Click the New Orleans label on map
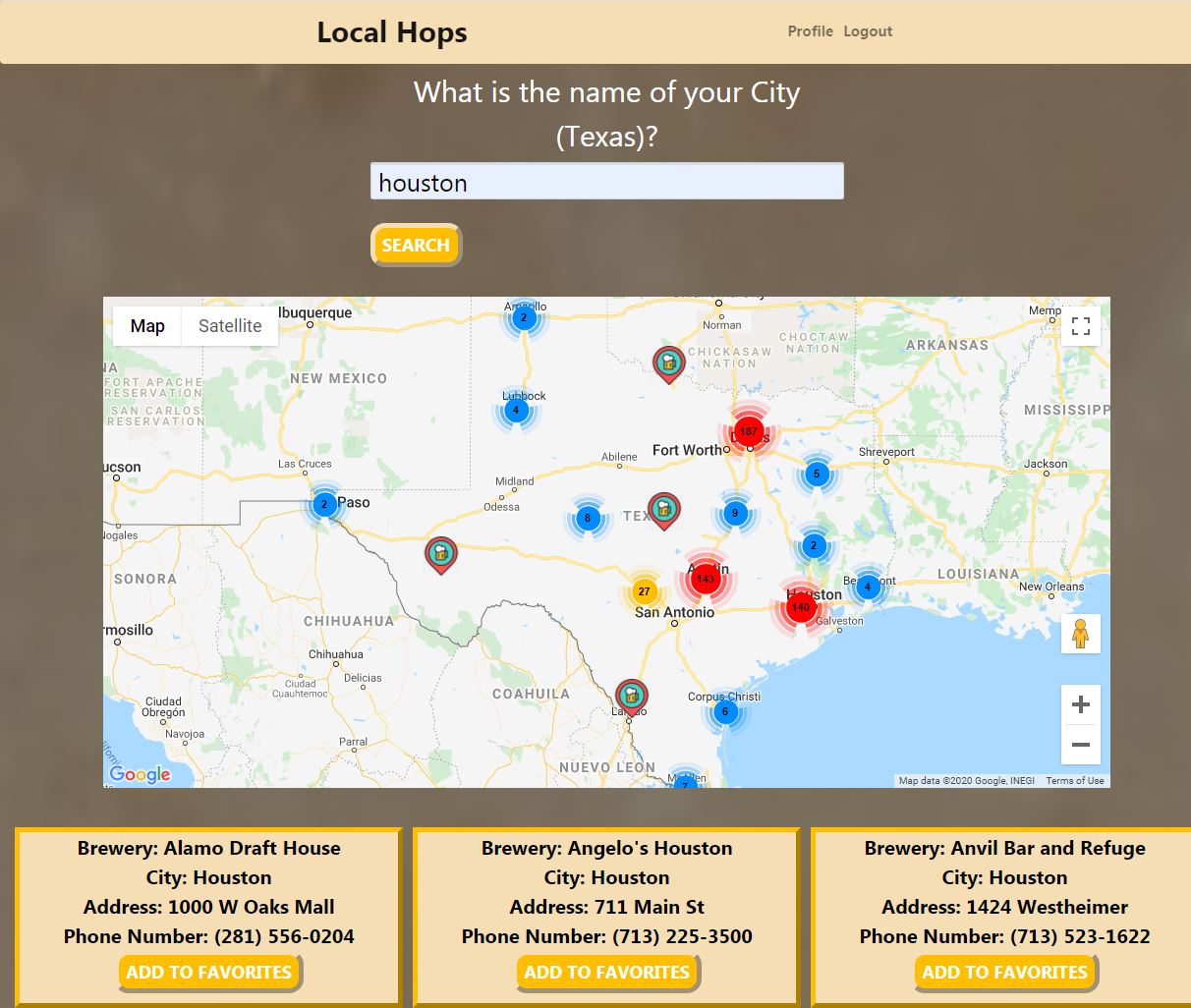The width and height of the screenshot is (1191, 1008). pyautogui.click(x=1051, y=587)
